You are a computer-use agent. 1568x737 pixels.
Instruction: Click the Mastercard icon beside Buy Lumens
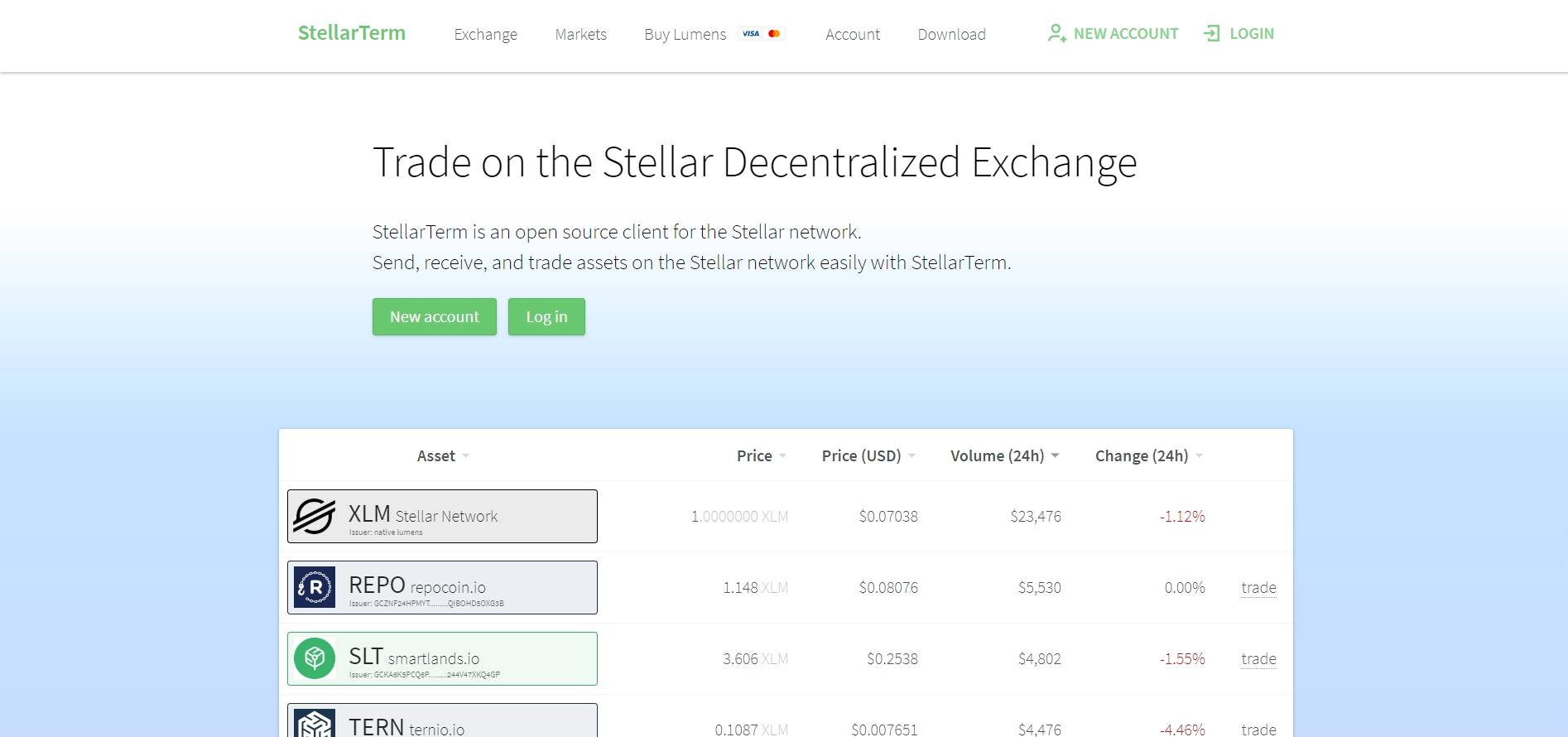tap(775, 33)
